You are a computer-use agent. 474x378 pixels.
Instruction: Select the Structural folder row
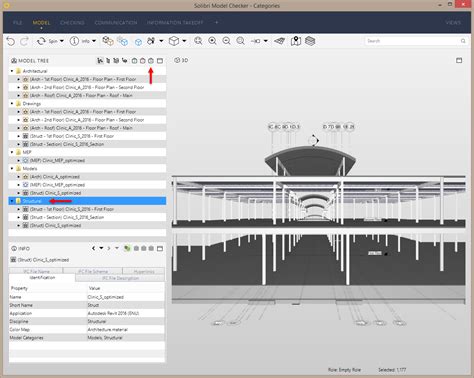click(87, 201)
